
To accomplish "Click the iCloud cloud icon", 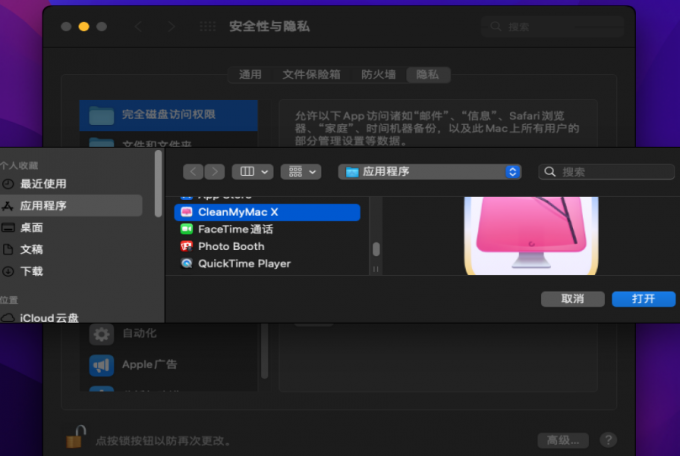I will (7, 318).
